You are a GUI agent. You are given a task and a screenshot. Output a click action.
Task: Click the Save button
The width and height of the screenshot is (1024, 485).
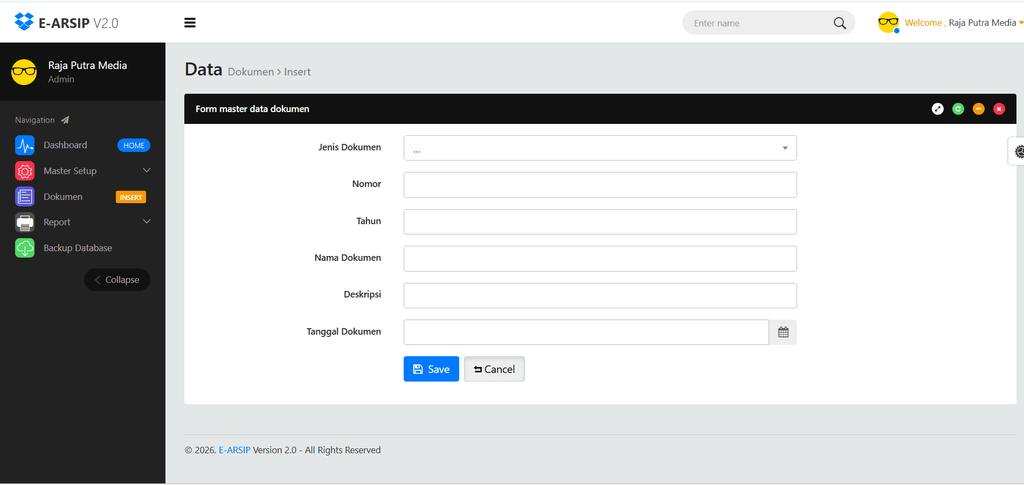pos(431,369)
